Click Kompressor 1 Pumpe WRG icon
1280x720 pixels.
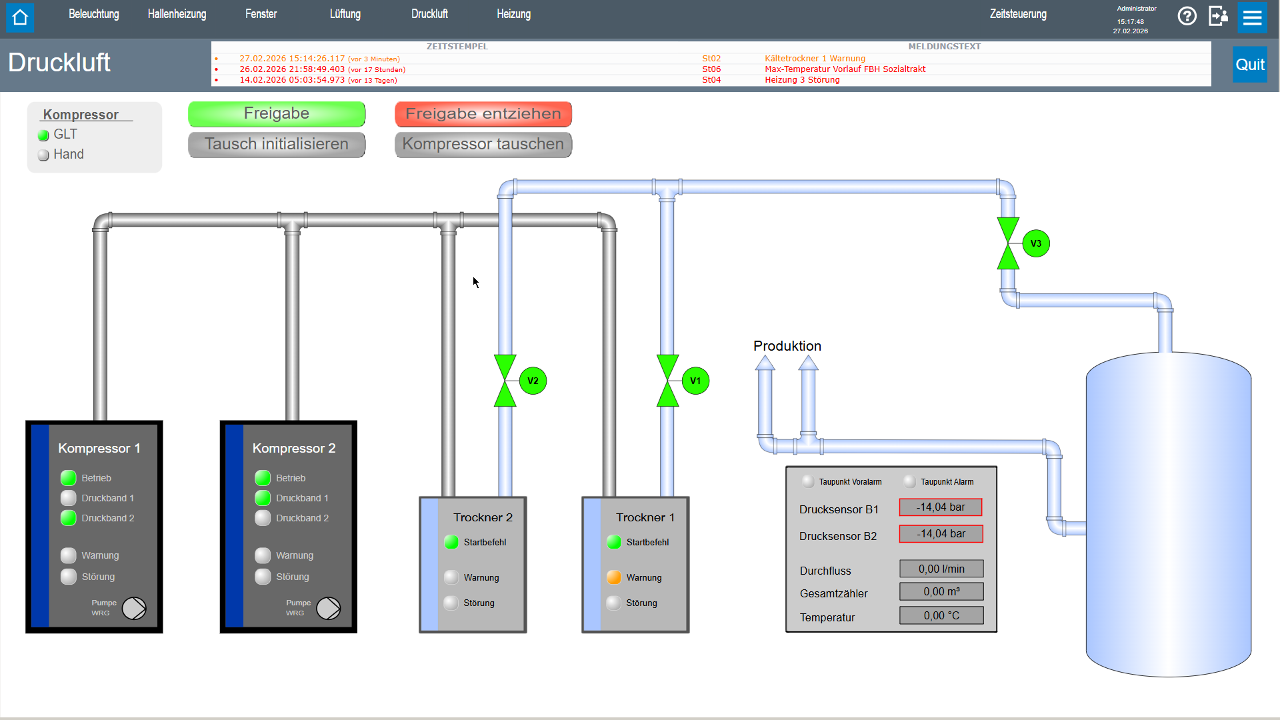(x=134, y=608)
